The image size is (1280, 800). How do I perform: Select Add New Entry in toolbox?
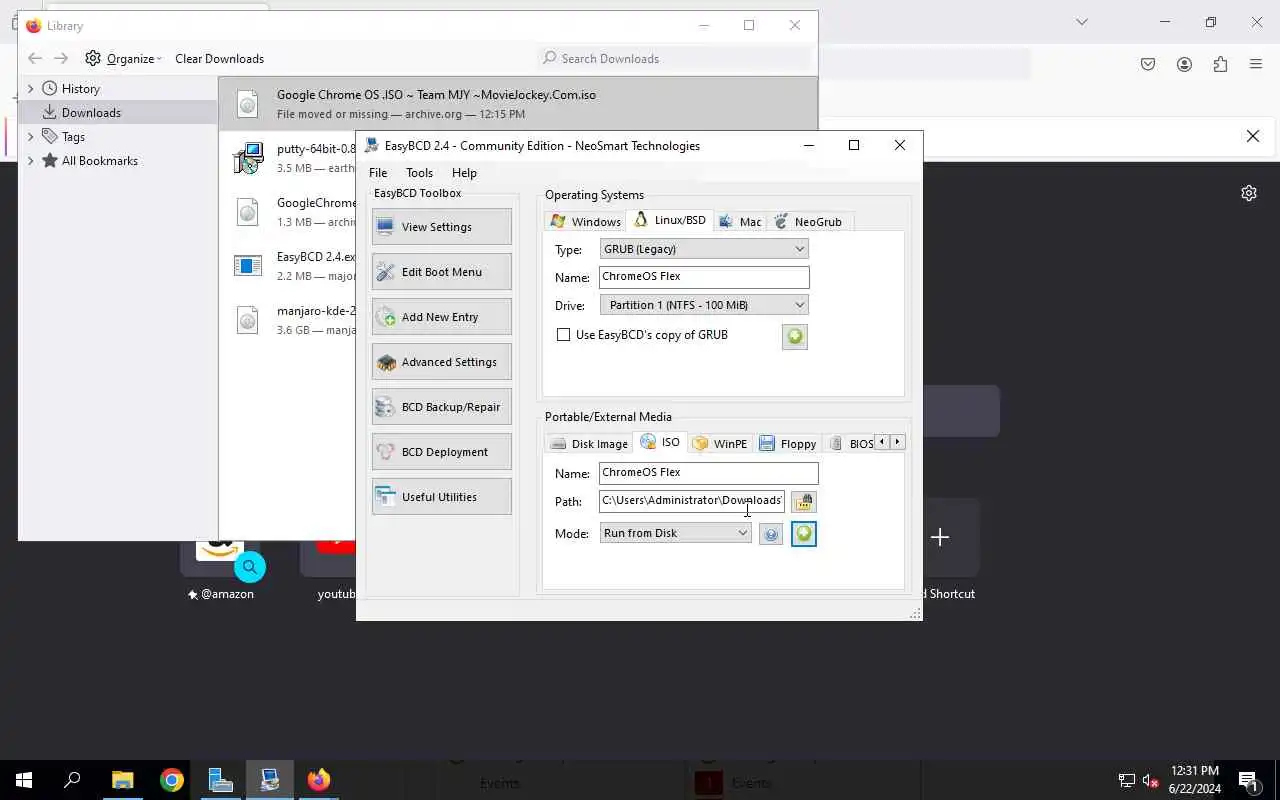tap(441, 317)
